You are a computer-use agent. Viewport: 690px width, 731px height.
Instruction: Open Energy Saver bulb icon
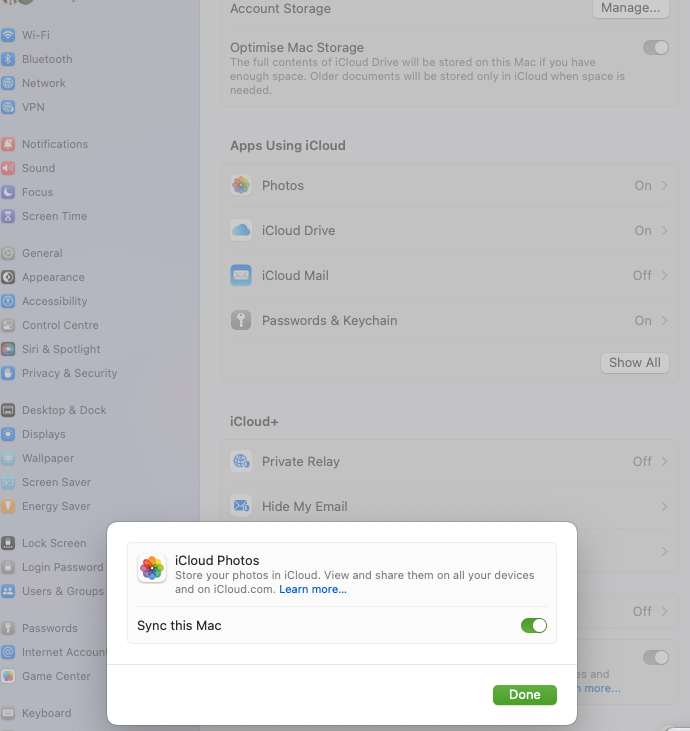(x=8, y=506)
